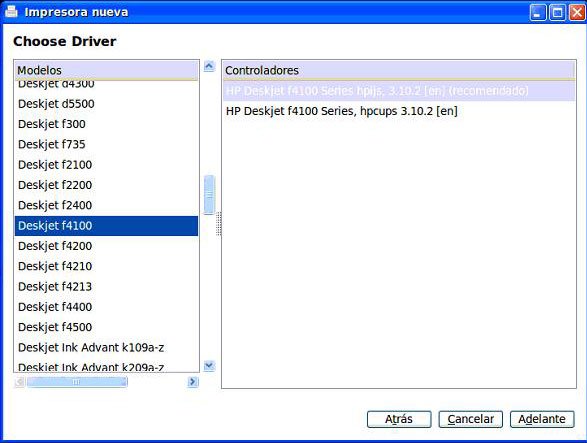Select model Deskjet f300
587x443 pixels.
106,124
